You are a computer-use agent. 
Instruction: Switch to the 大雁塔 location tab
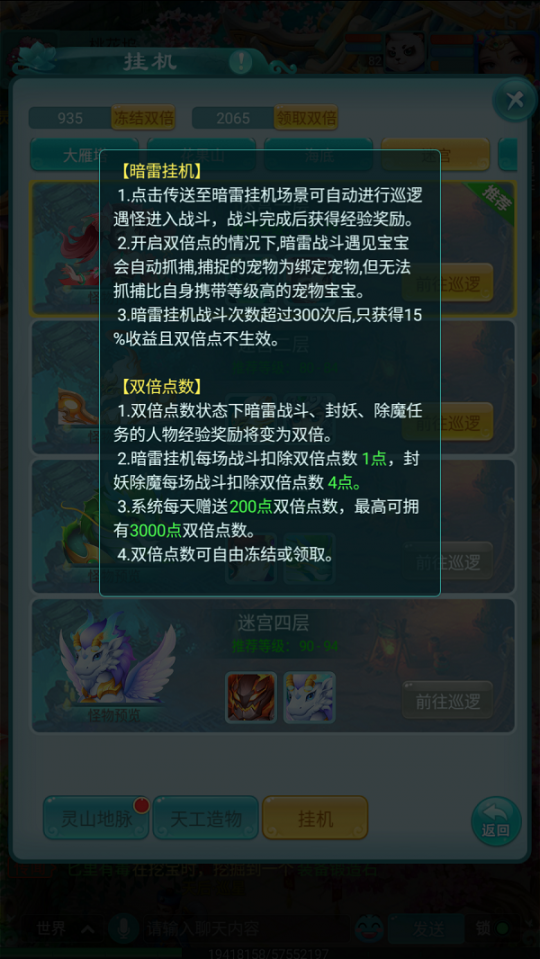click(x=85, y=155)
